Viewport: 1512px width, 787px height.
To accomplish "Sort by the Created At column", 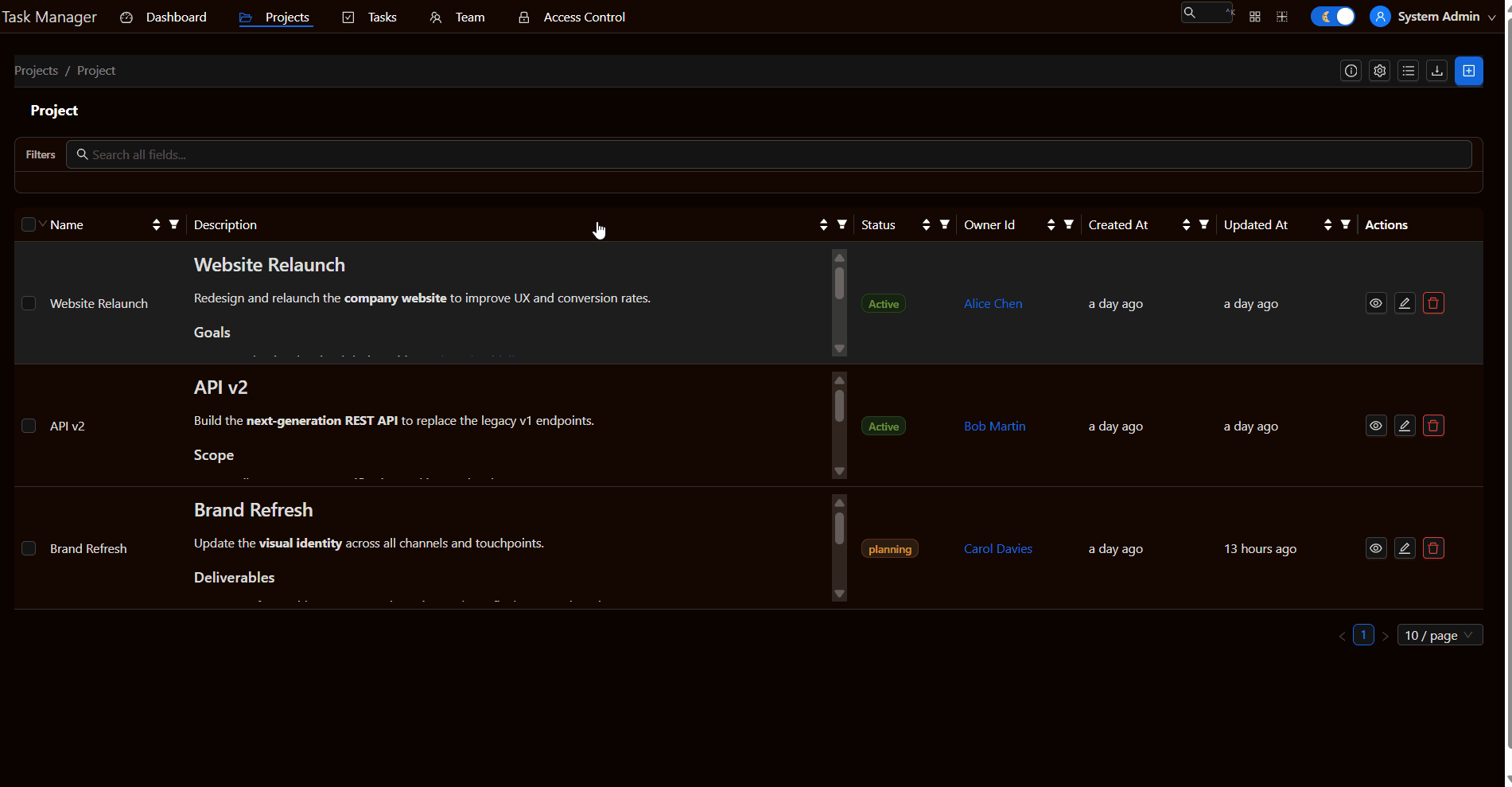I will tap(1186, 225).
